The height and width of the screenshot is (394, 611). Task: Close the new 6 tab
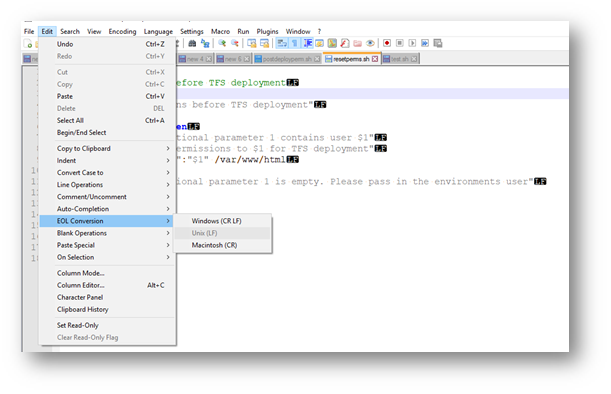[x=247, y=59]
